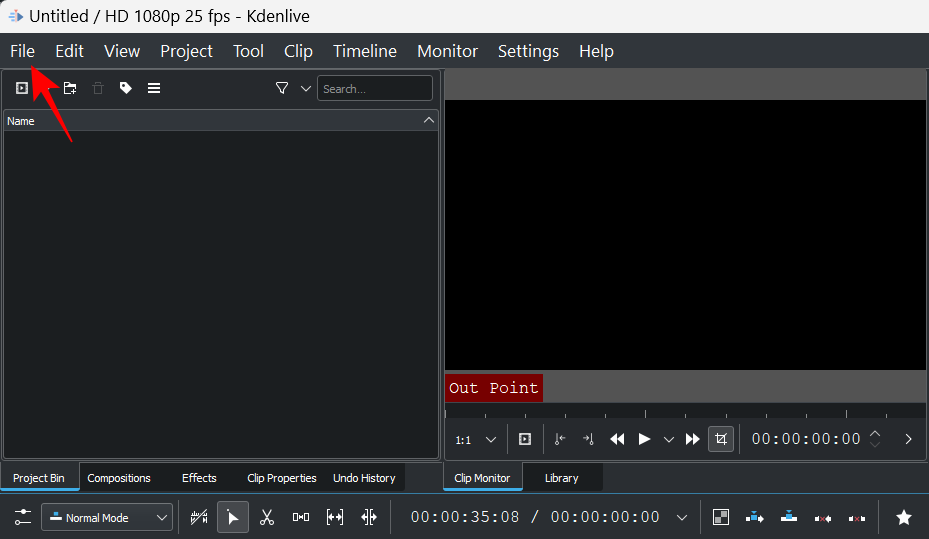929x539 pixels.
Task: Select the Spacer tool
Action: [x=335, y=517]
